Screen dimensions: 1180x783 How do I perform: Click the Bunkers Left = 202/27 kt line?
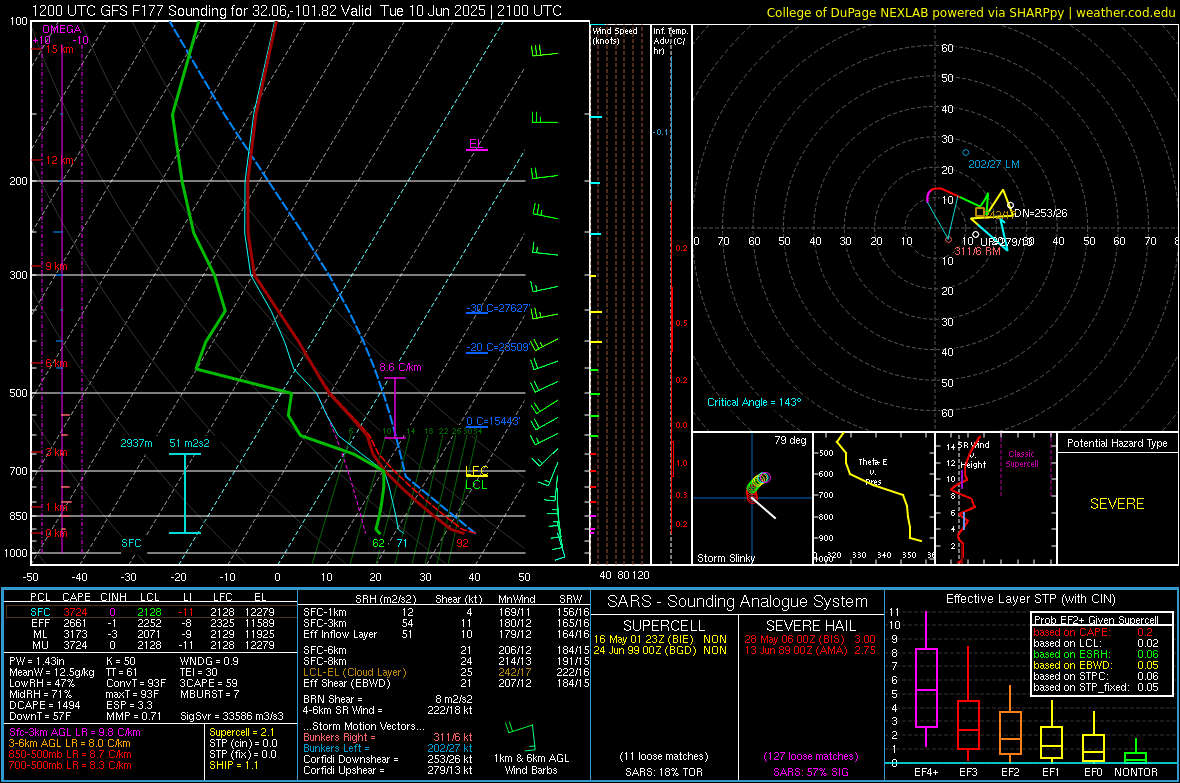click(388, 748)
